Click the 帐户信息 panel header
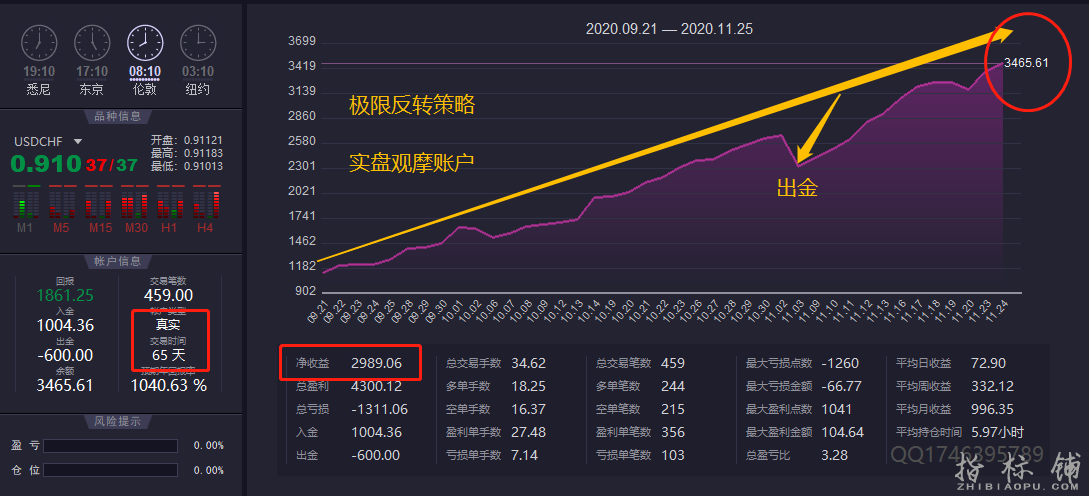The height and width of the screenshot is (496, 1089). (118, 261)
